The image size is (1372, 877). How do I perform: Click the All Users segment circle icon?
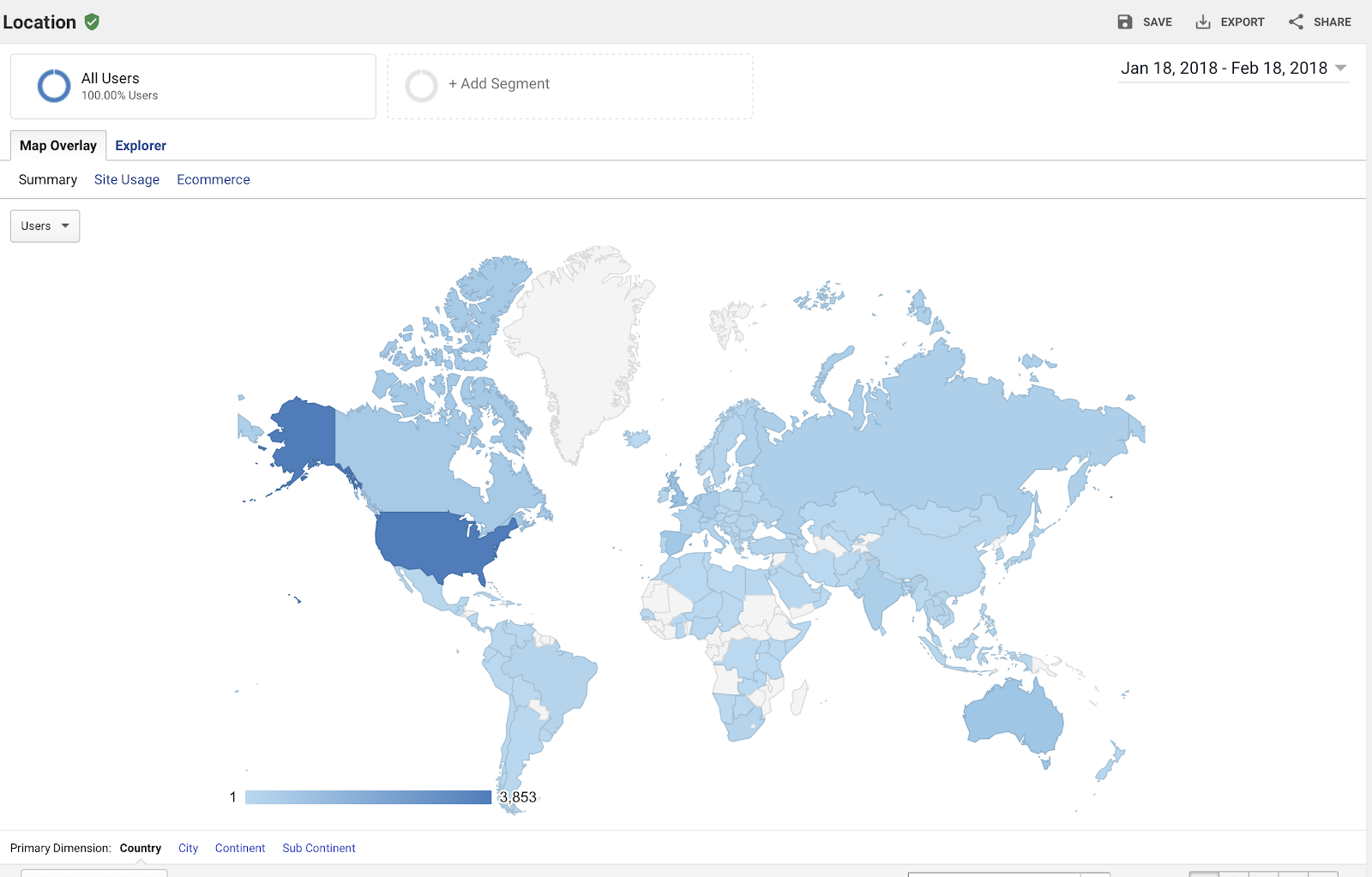(x=54, y=86)
